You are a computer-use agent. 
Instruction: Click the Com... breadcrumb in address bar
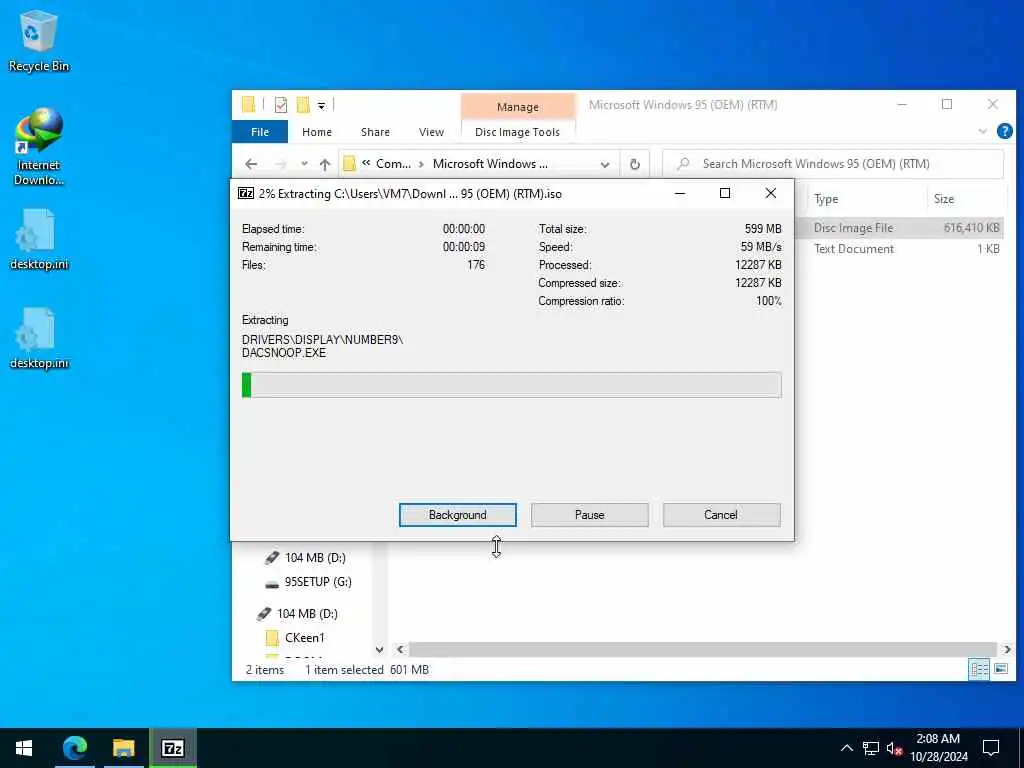[x=393, y=164]
